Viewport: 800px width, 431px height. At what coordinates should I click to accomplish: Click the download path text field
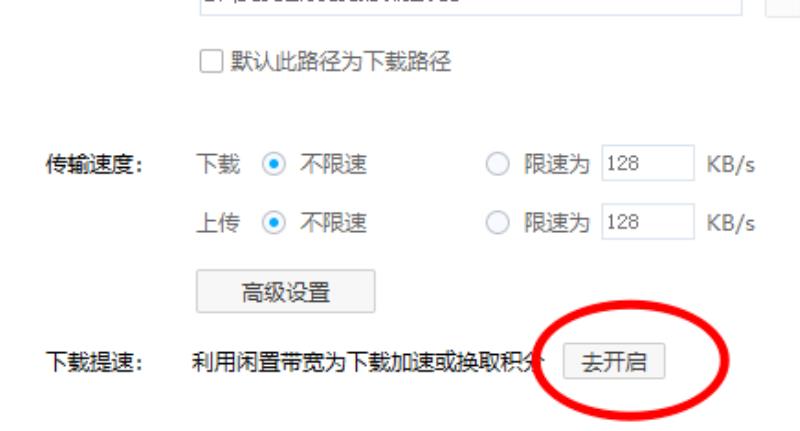(470, 7)
